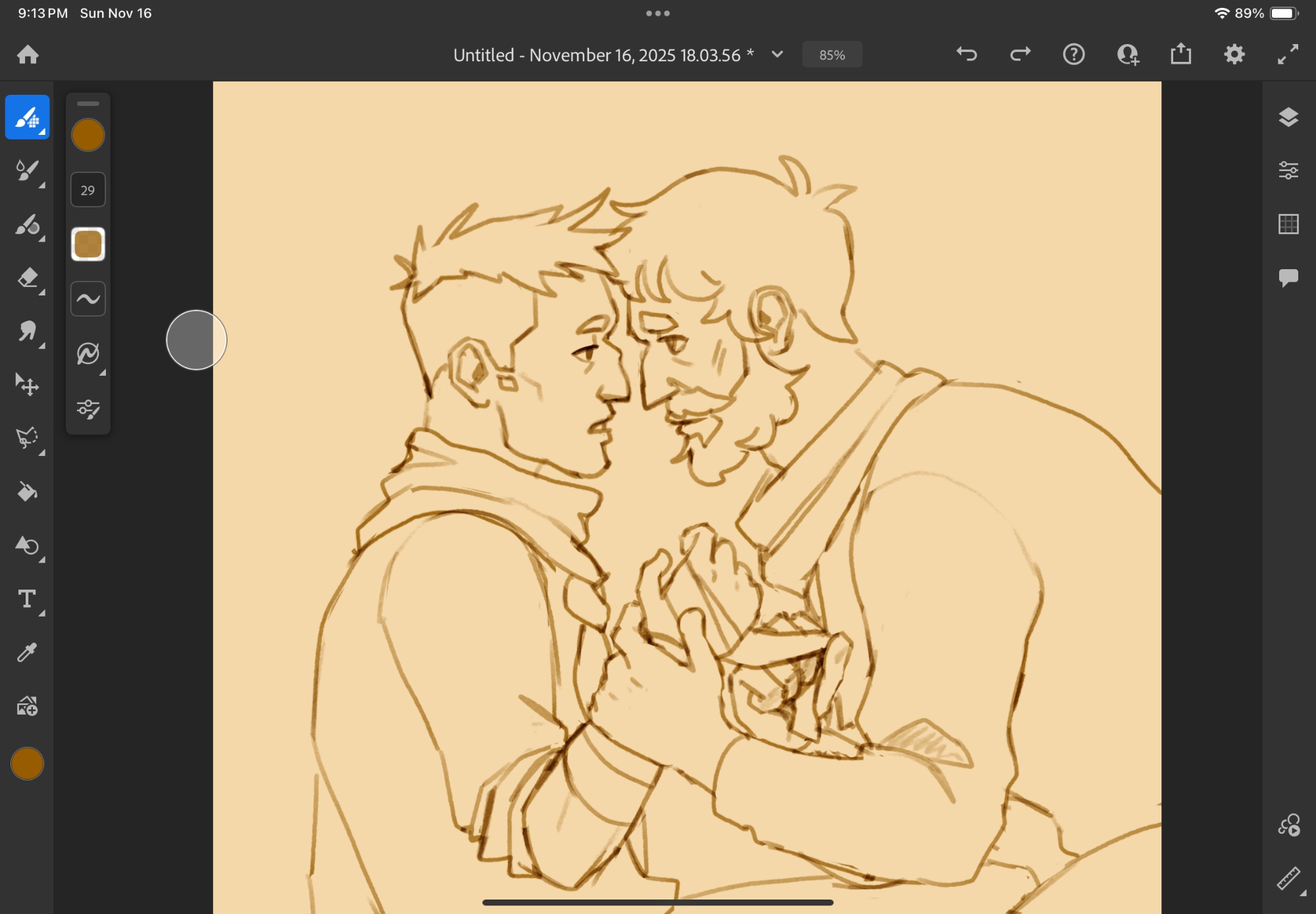Viewport: 1316px width, 914px height.
Task: Open the 85% zoom level menu
Action: tap(832, 55)
